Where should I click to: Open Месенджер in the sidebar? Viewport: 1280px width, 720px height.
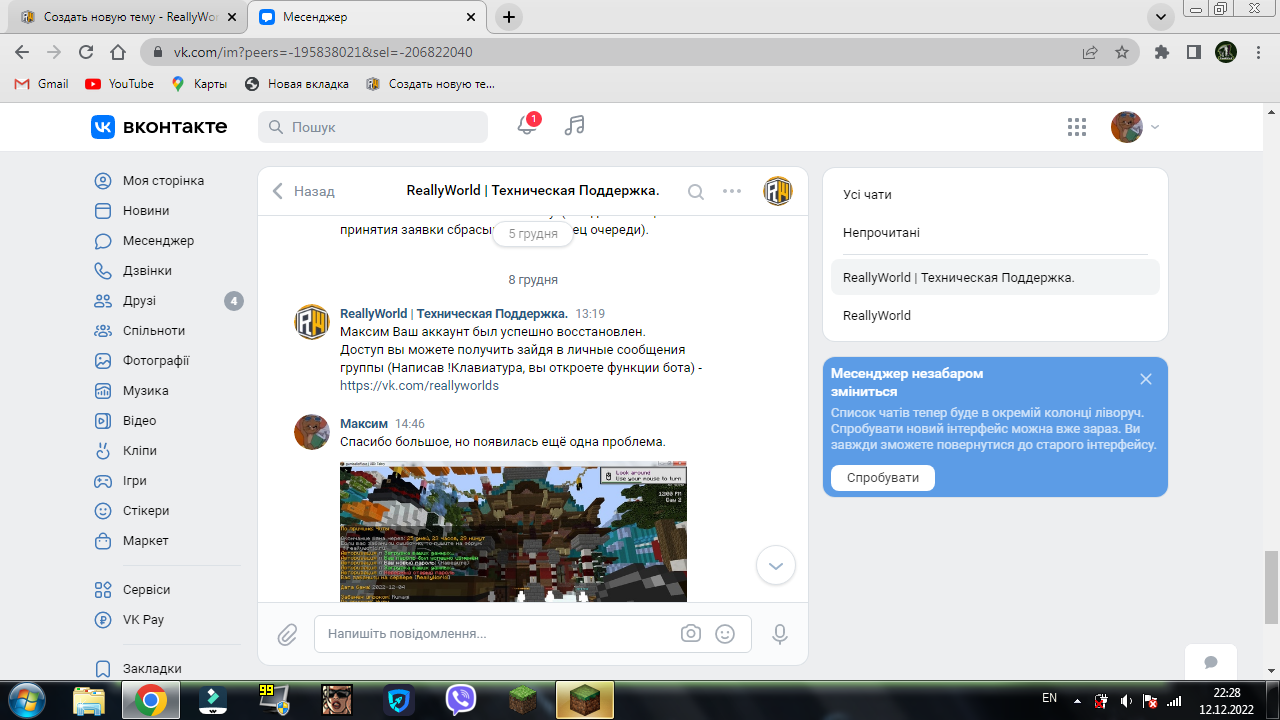coord(158,241)
